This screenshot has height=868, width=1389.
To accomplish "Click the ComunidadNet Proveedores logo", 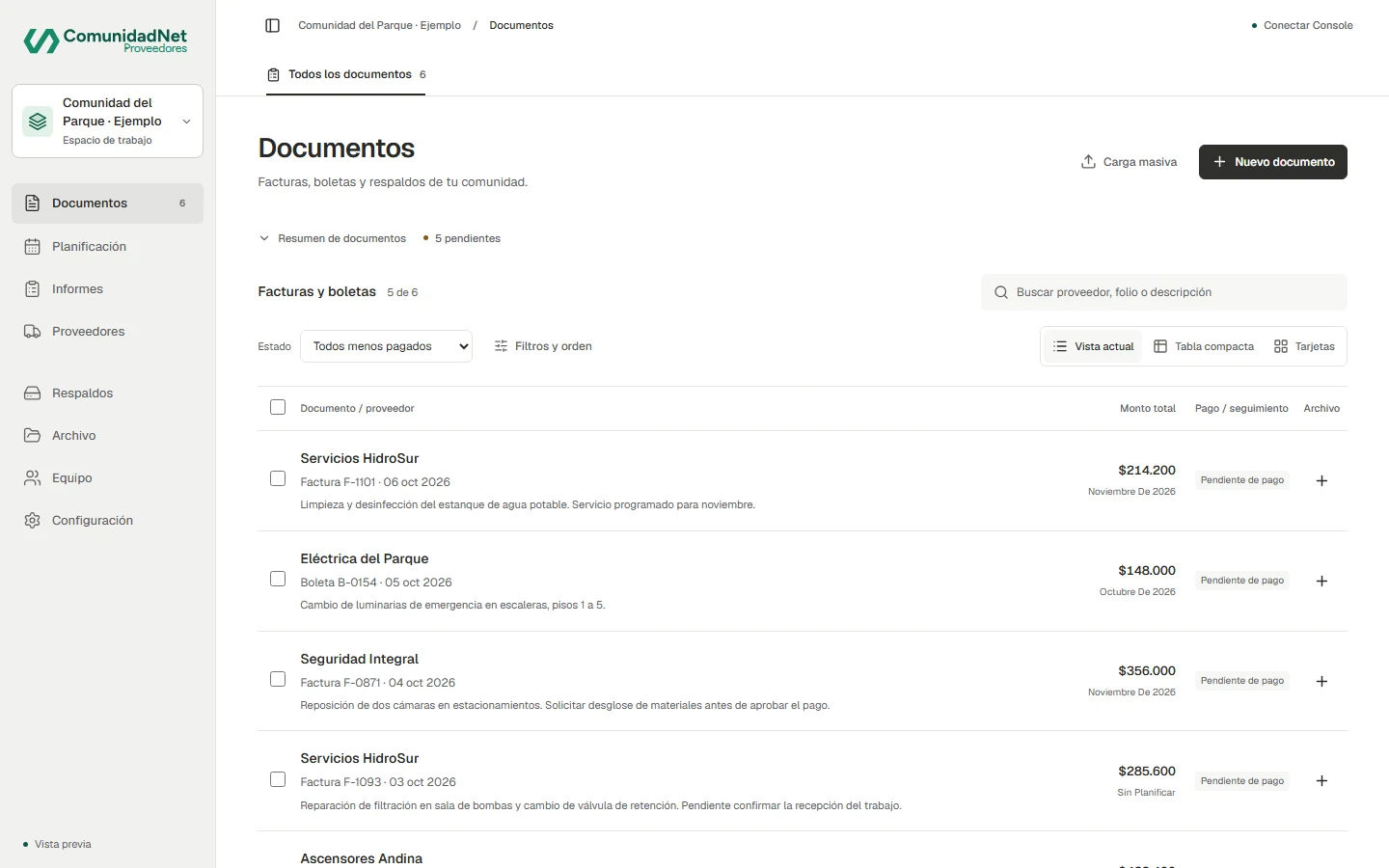I will [x=106, y=41].
